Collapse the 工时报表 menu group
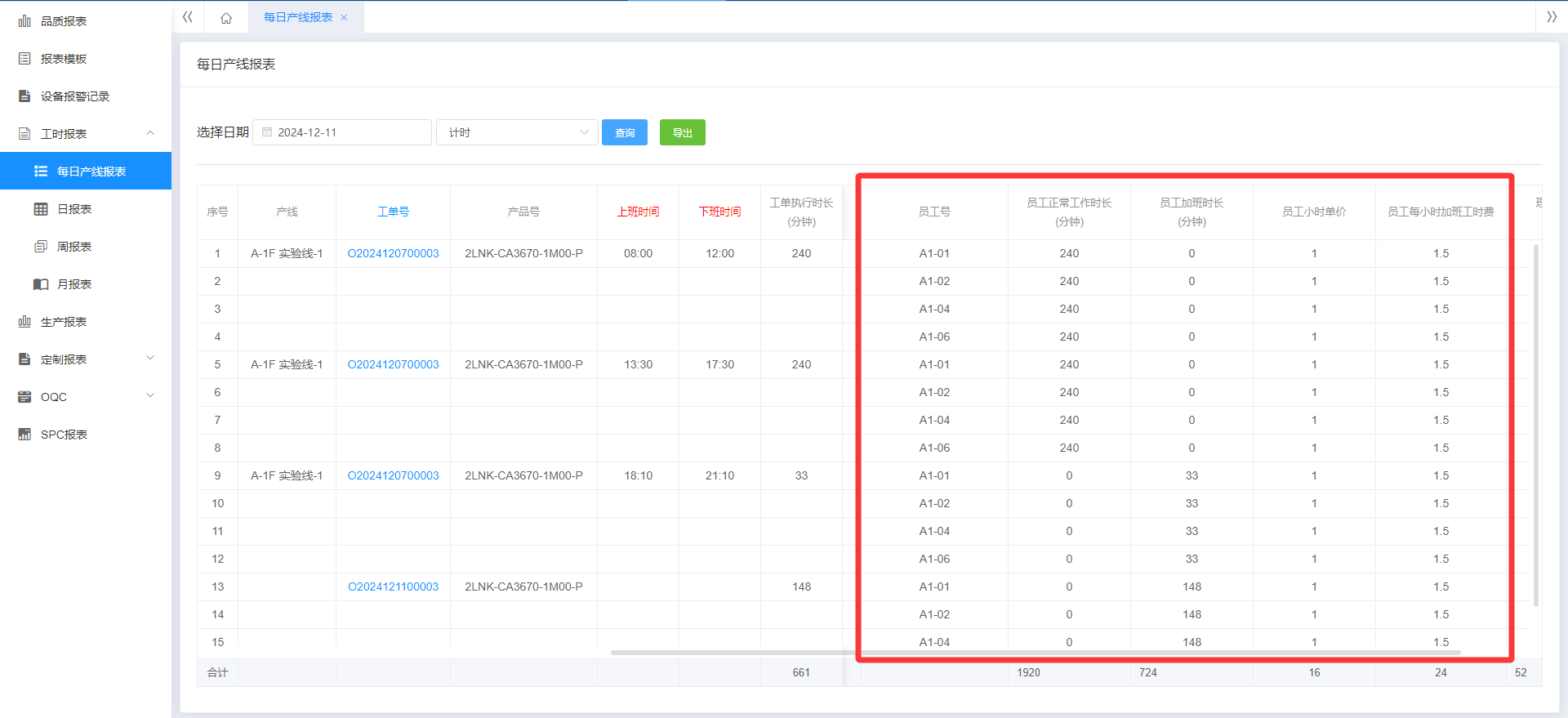Viewport: 1568px width, 718px height. tap(150, 133)
